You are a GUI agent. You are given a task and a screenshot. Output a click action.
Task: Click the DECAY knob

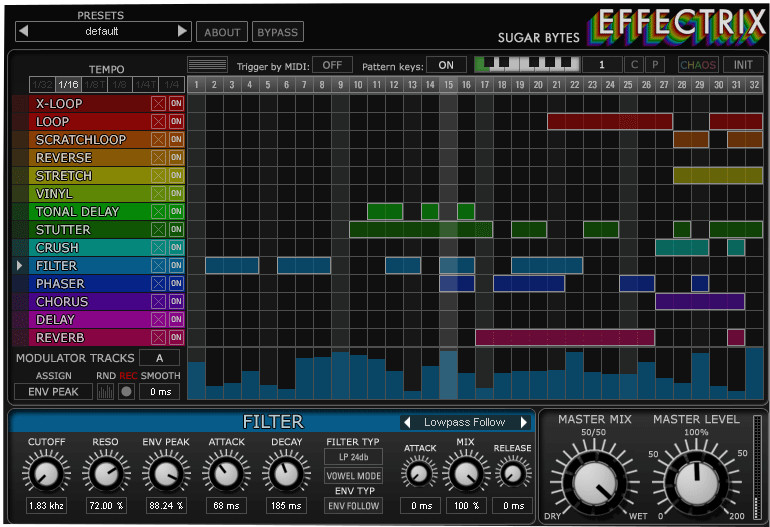(286, 474)
